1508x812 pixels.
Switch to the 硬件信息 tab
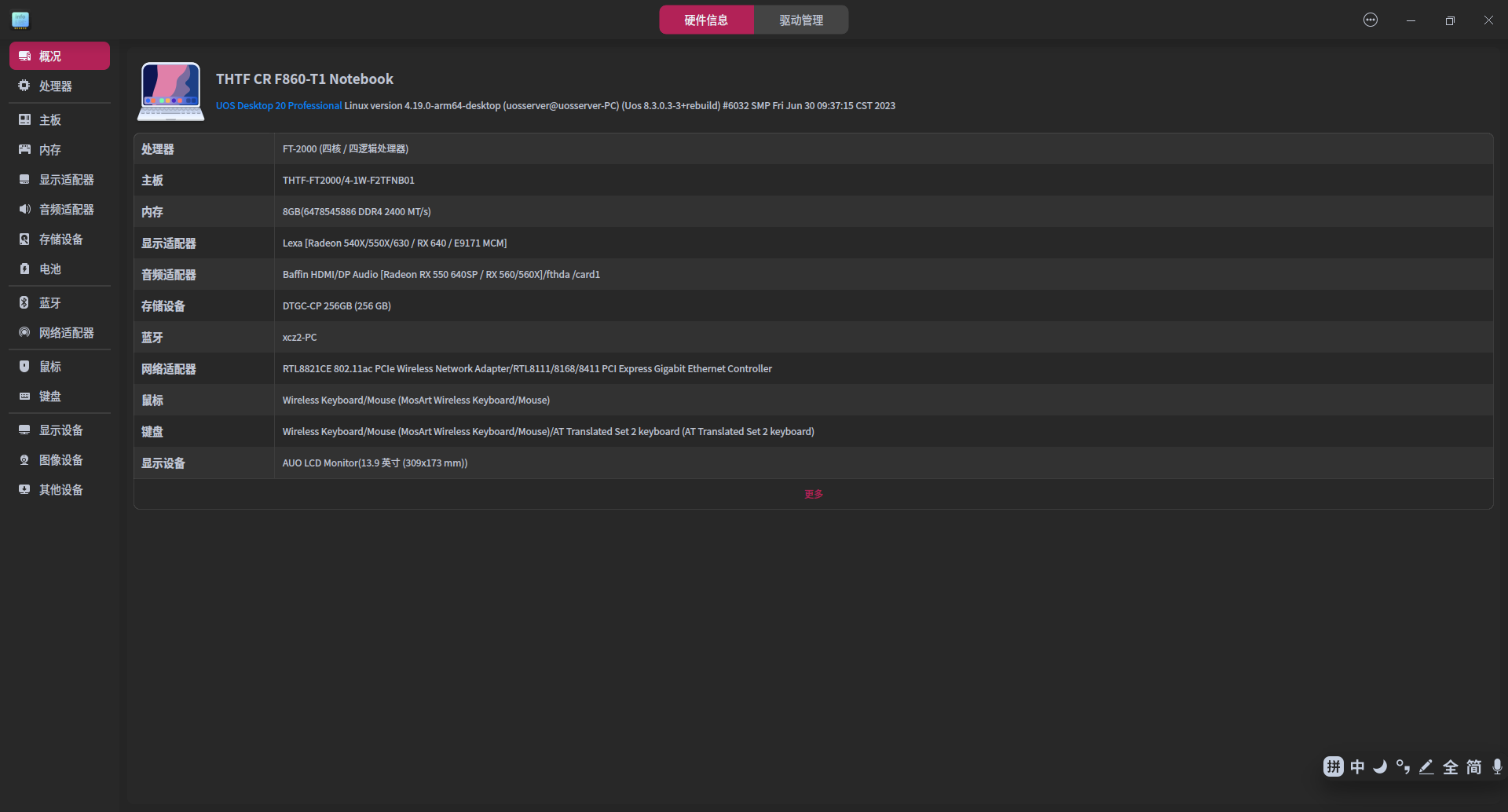pos(706,20)
